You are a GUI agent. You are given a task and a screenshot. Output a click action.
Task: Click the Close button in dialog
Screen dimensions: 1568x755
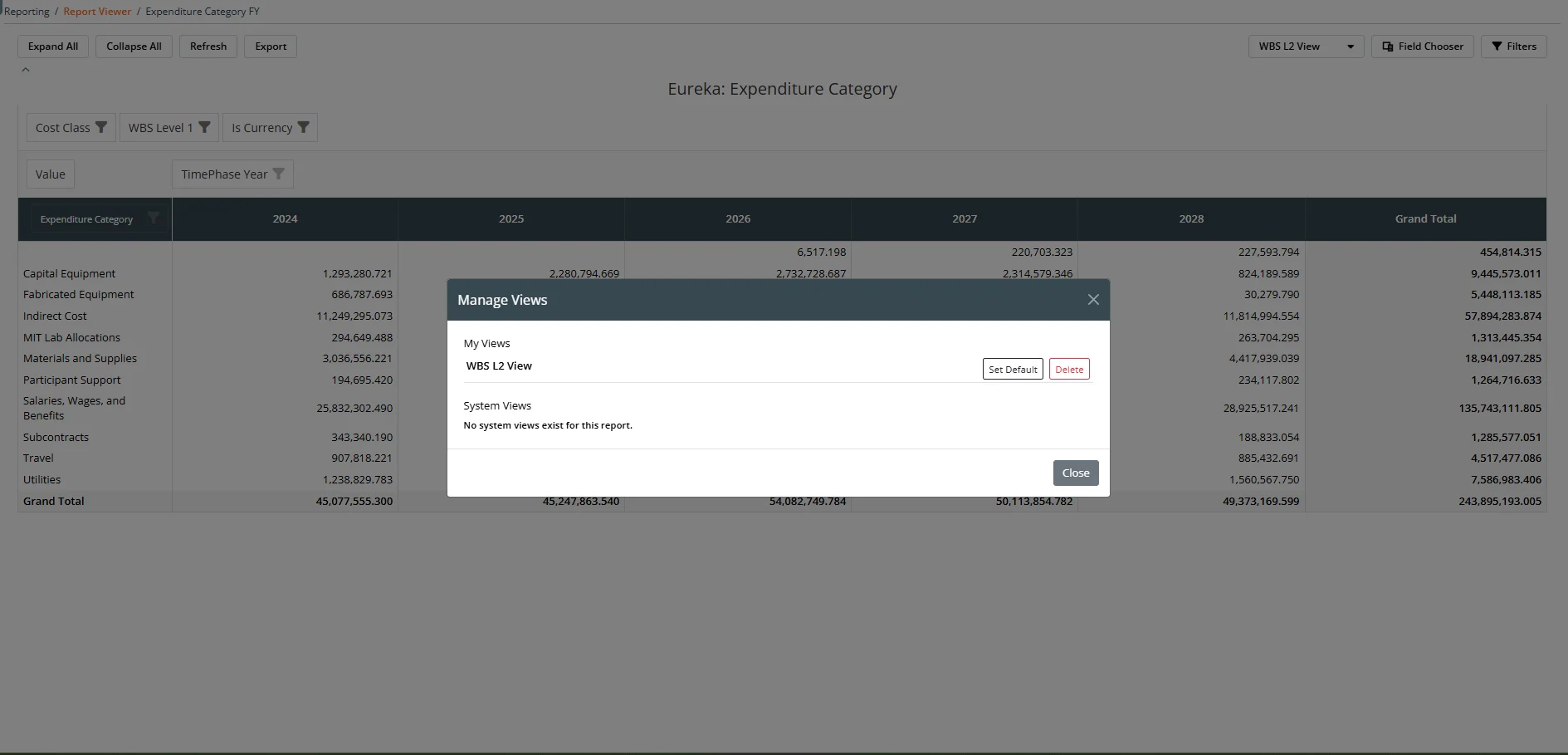[1076, 473]
